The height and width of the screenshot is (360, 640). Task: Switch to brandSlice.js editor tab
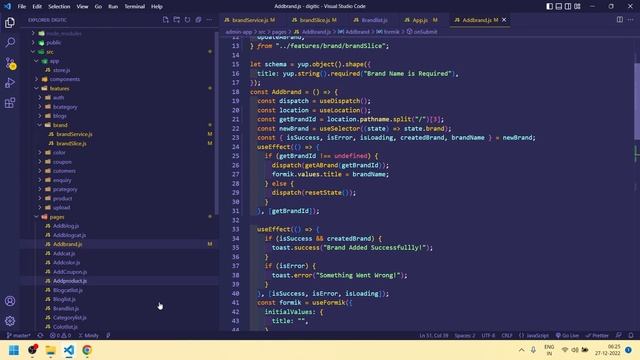tap(315, 20)
